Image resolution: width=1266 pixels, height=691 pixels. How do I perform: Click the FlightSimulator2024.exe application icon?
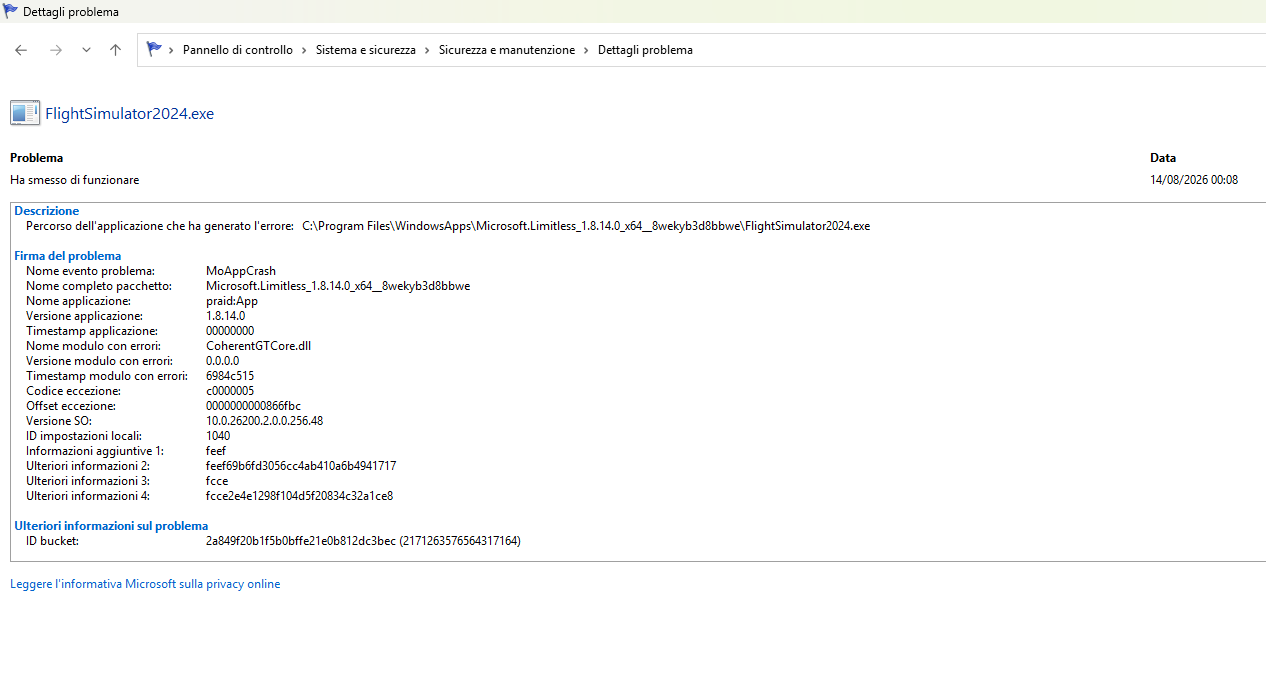(25, 113)
